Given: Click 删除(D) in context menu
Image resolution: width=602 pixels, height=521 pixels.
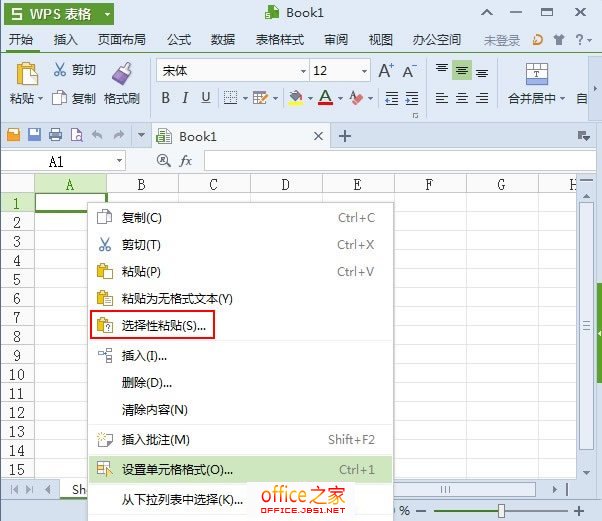Looking at the screenshot, I should tap(240, 383).
